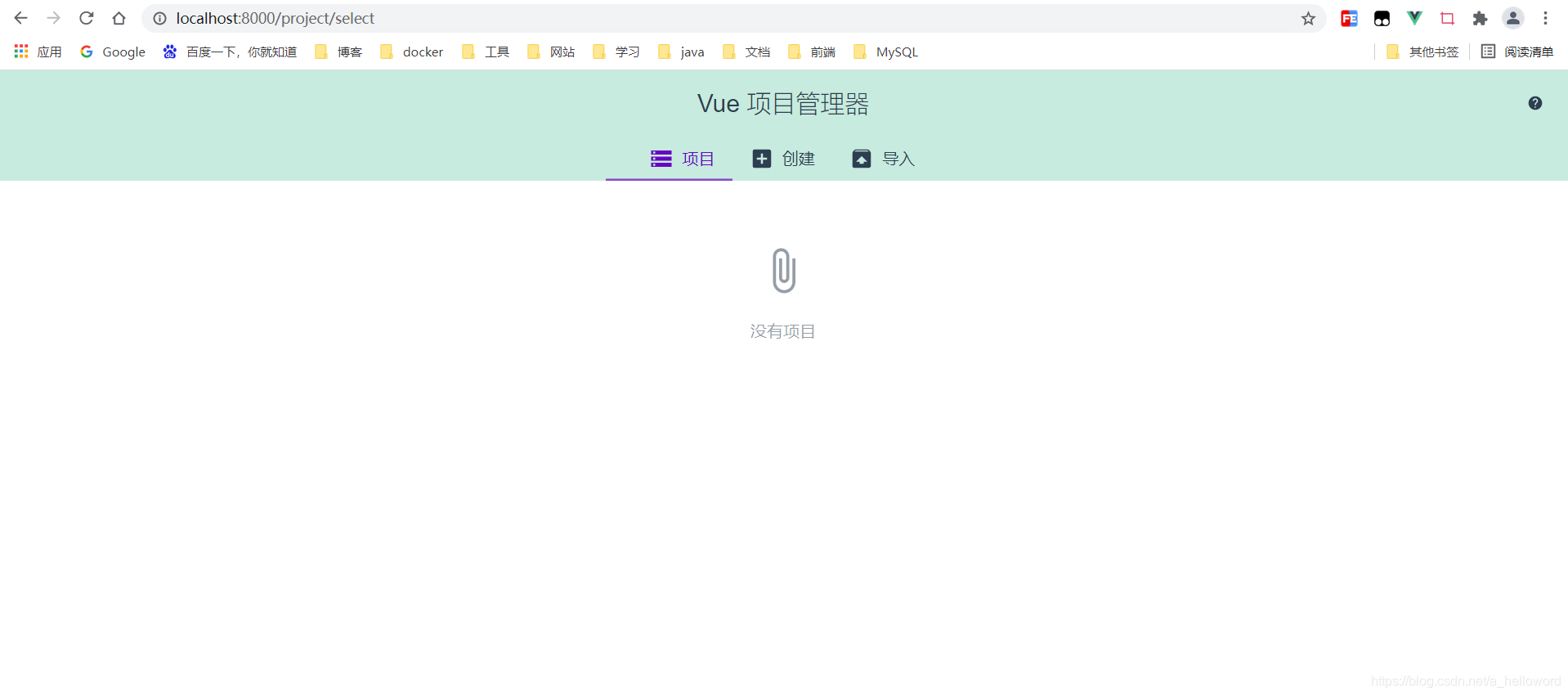Click the Vue 项目管理器 title

click(783, 104)
